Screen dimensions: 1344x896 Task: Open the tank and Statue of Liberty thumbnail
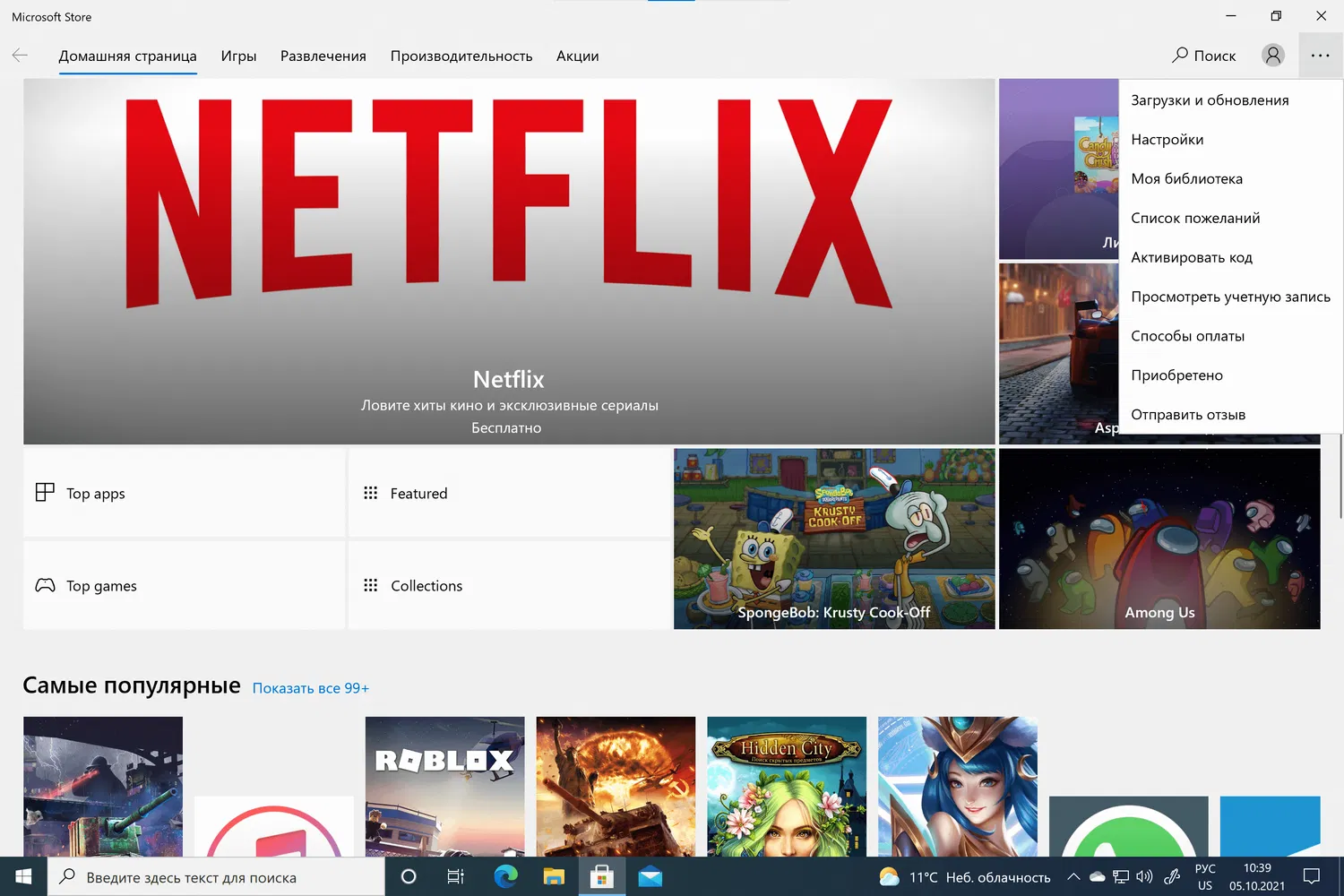[616, 786]
